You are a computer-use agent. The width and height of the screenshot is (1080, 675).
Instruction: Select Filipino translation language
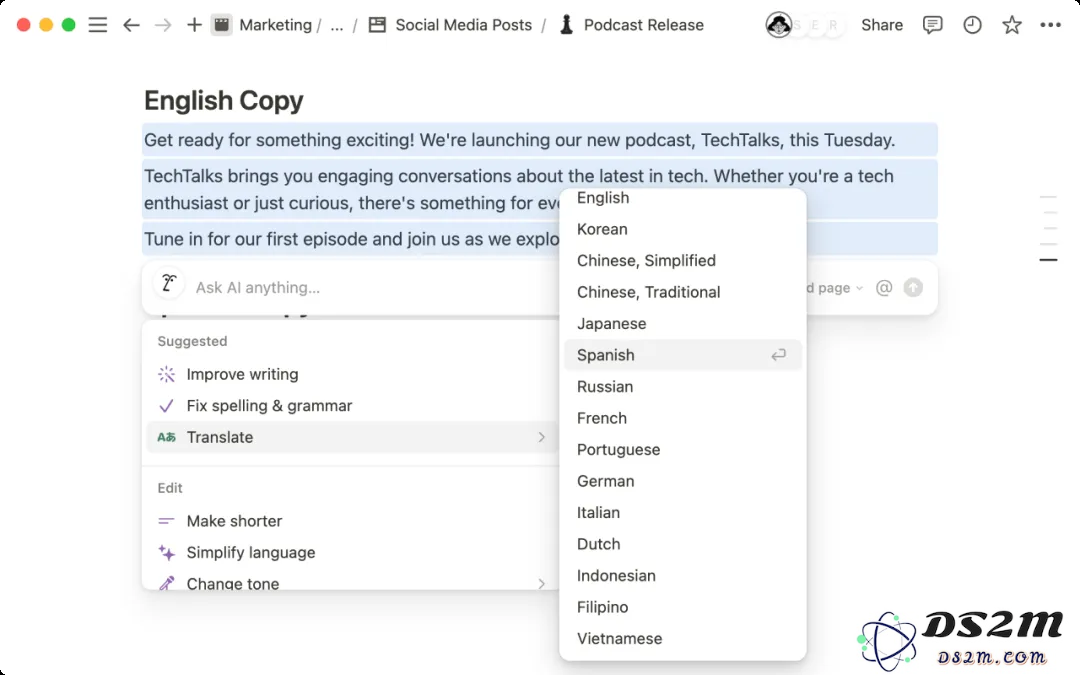[x=683, y=608]
